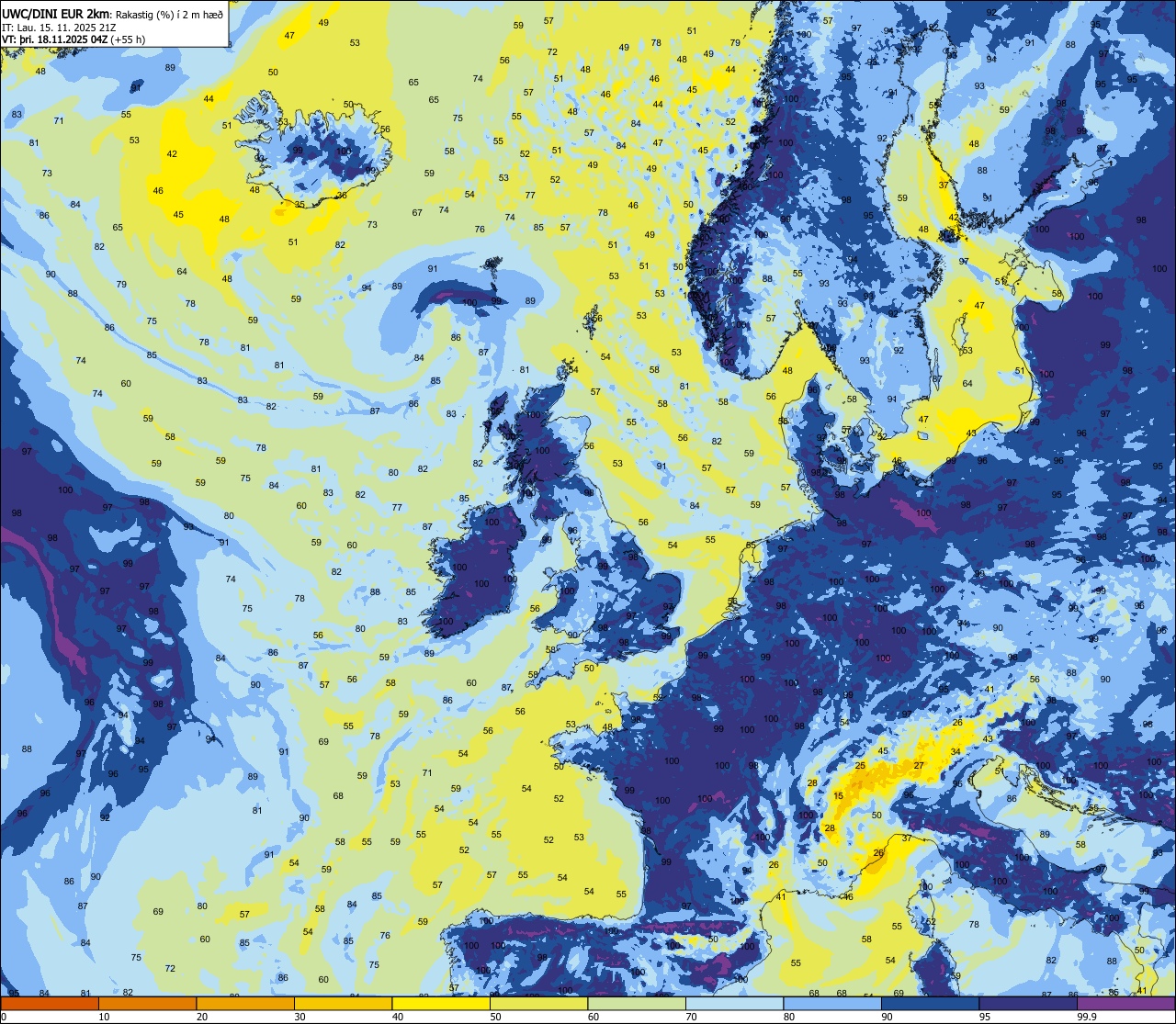Click the legend tick label '95'
This screenshot has height=1024, width=1176.
pyautogui.click(x=985, y=1017)
